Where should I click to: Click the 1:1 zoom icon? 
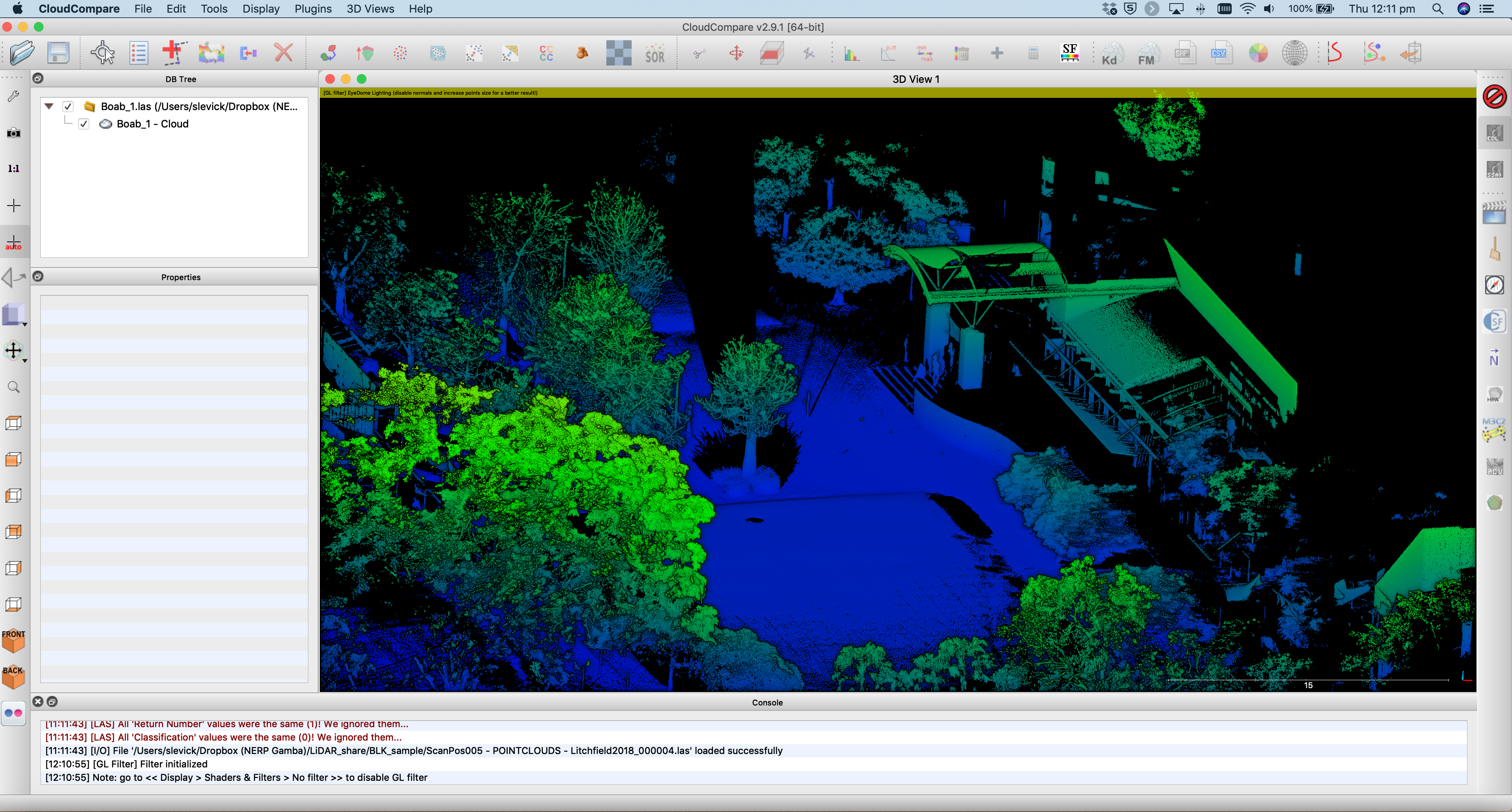(x=13, y=169)
